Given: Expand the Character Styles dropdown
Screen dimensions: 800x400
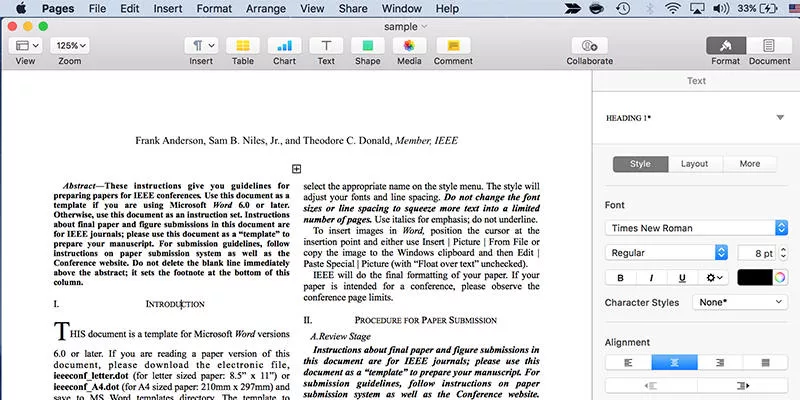Looking at the screenshot, I should coord(741,302).
